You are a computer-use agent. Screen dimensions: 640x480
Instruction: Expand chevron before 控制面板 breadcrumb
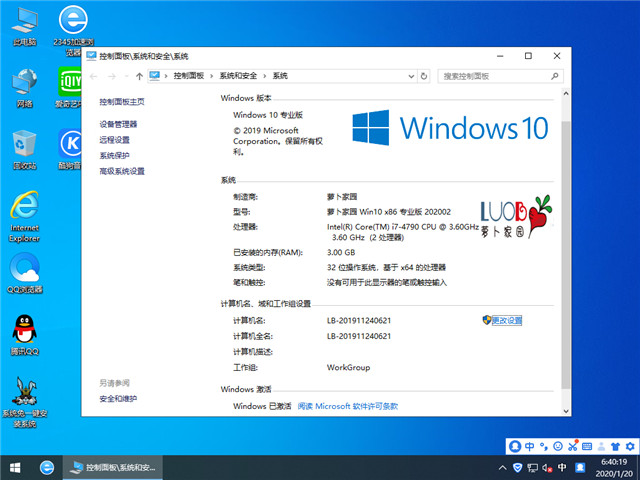pyautogui.click(x=166, y=76)
